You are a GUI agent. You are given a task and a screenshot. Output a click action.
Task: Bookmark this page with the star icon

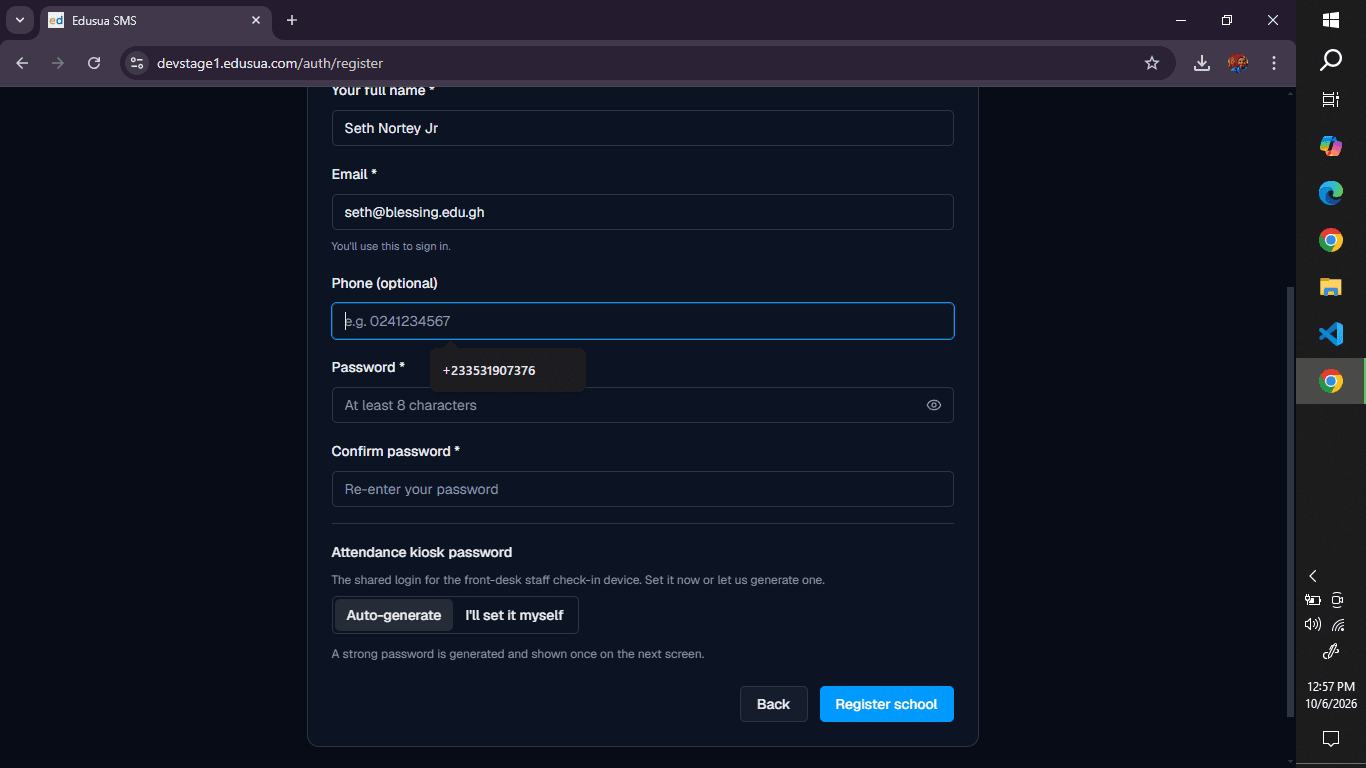(x=1152, y=63)
